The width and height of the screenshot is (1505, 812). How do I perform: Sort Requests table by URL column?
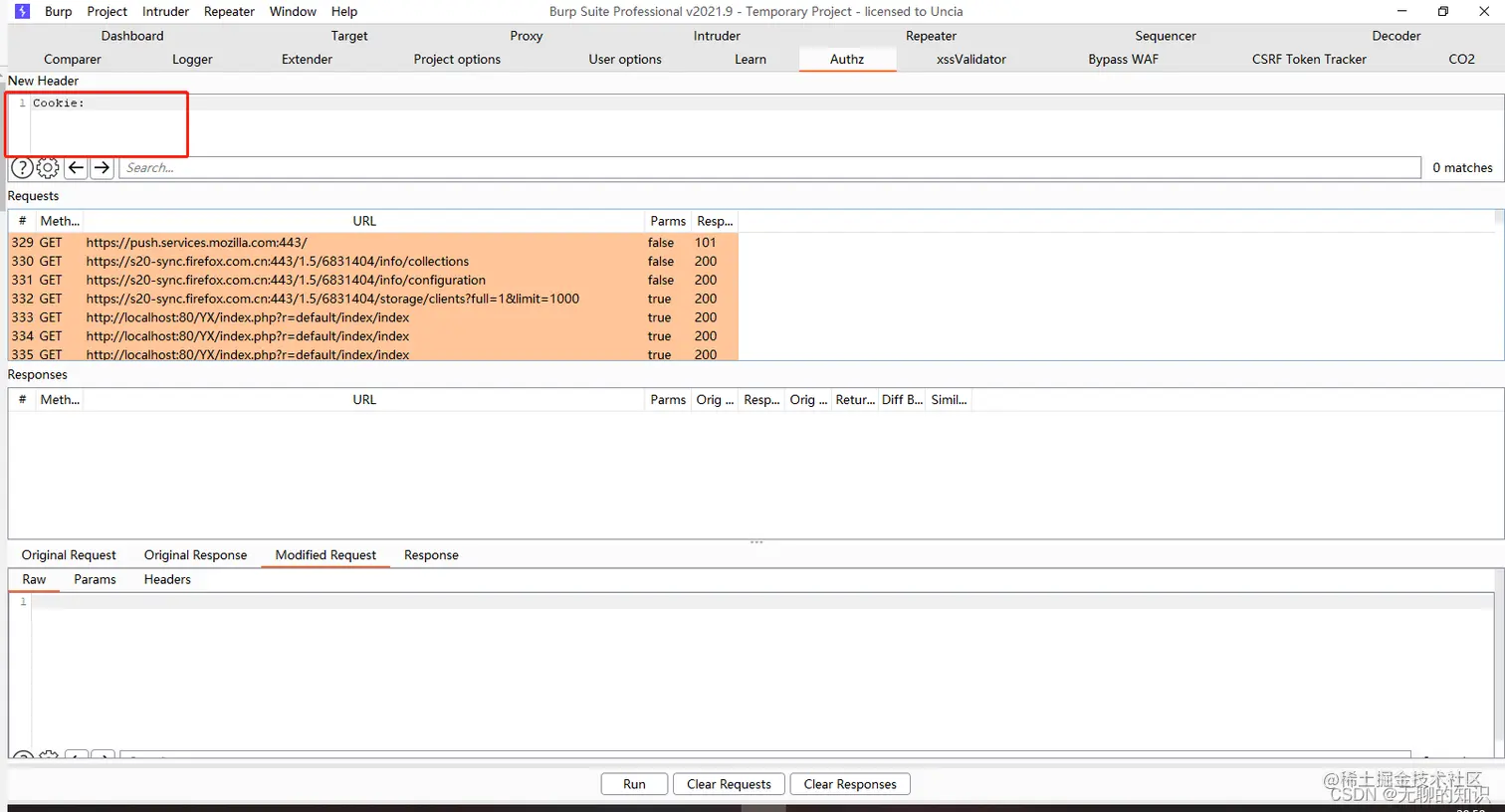[364, 221]
